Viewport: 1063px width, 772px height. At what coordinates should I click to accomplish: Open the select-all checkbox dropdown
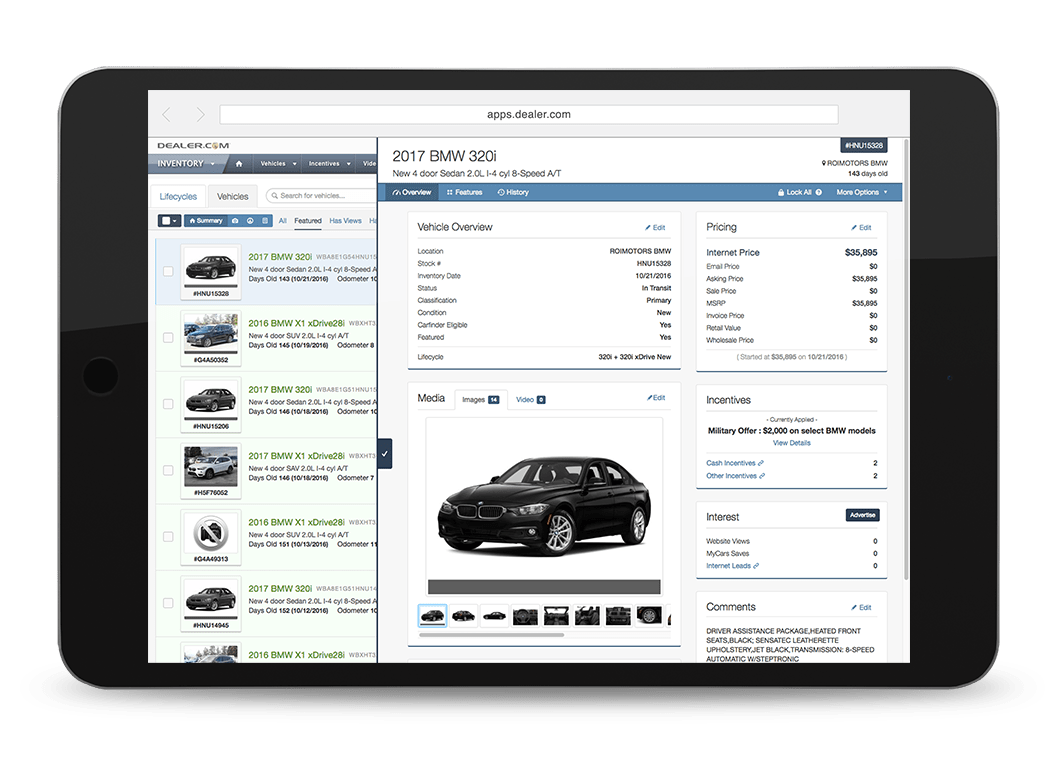pos(169,221)
